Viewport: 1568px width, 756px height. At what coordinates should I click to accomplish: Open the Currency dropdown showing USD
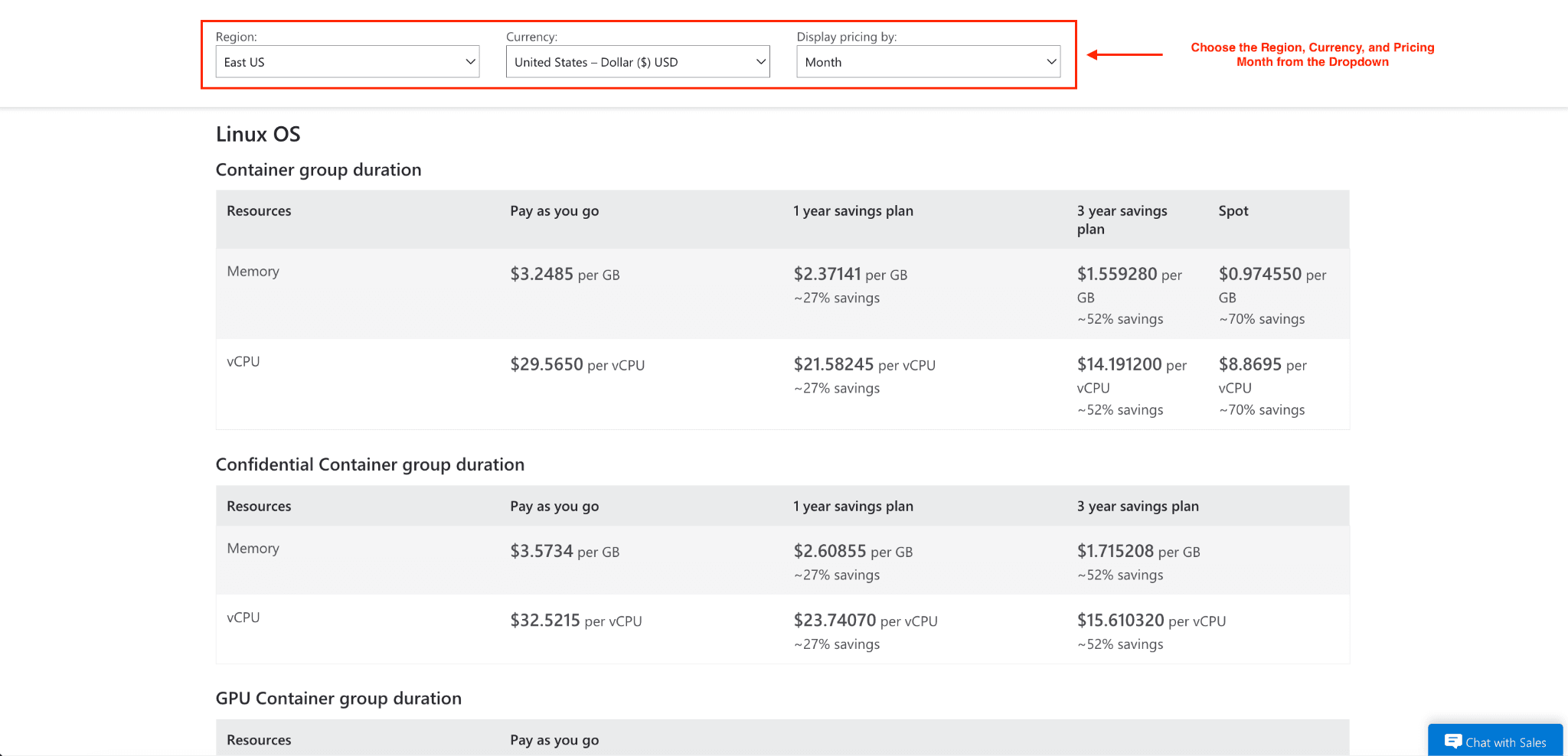click(x=638, y=62)
